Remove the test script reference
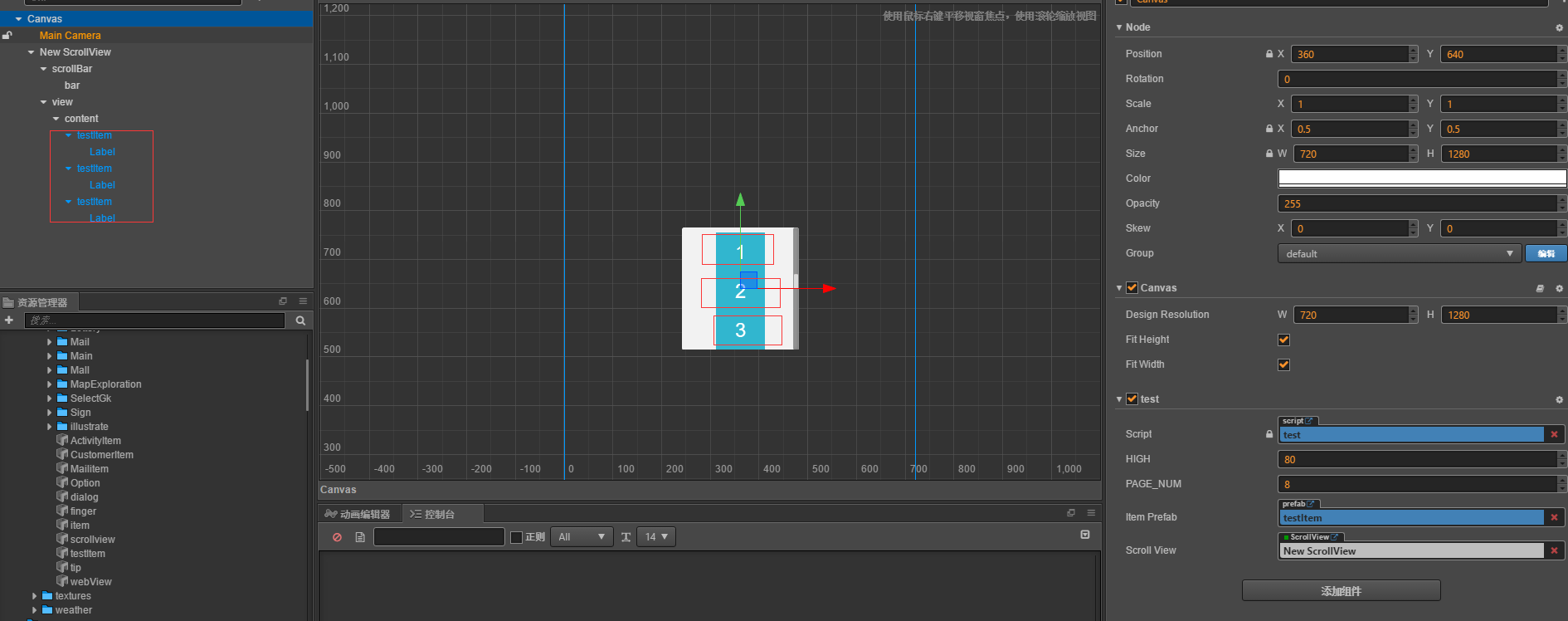This screenshot has width=1568, height=621. (x=1554, y=434)
